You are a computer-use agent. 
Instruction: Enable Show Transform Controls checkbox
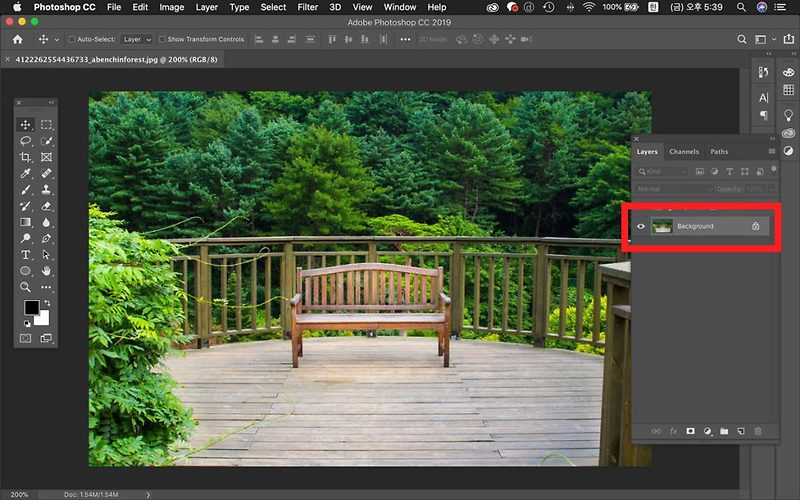162,39
